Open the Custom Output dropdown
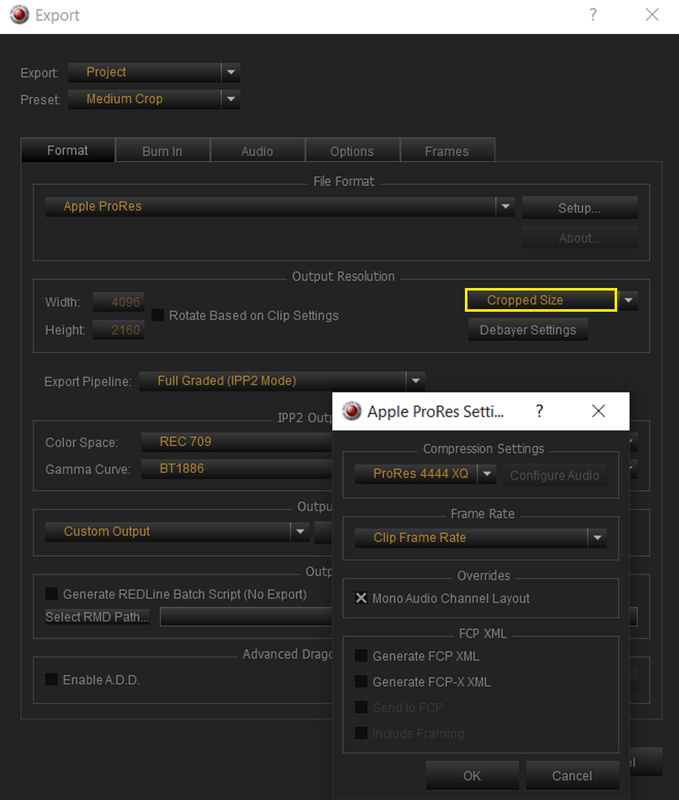This screenshot has height=800, width=679. (177, 532)
